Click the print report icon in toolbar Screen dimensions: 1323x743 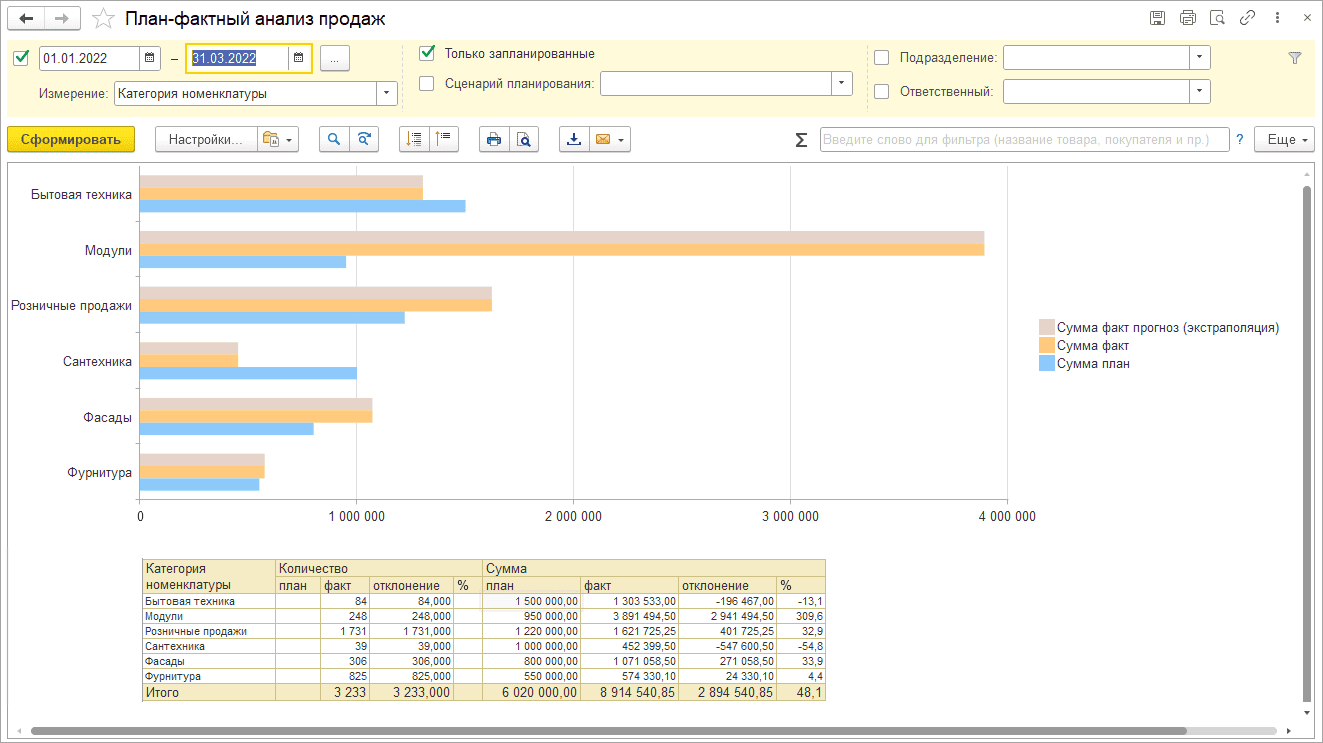coord(494,140)
